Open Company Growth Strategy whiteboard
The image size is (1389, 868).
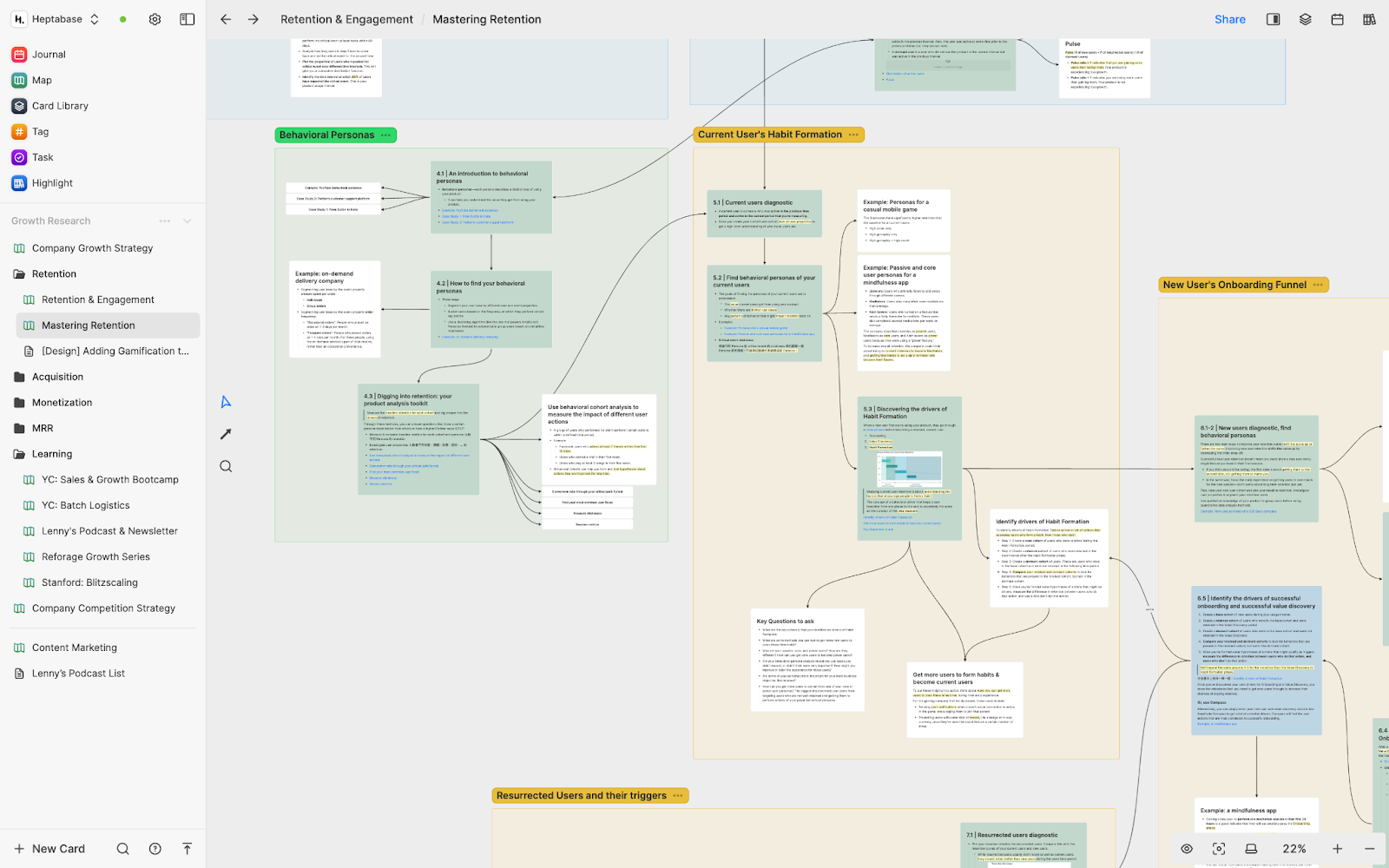point(92,248)
